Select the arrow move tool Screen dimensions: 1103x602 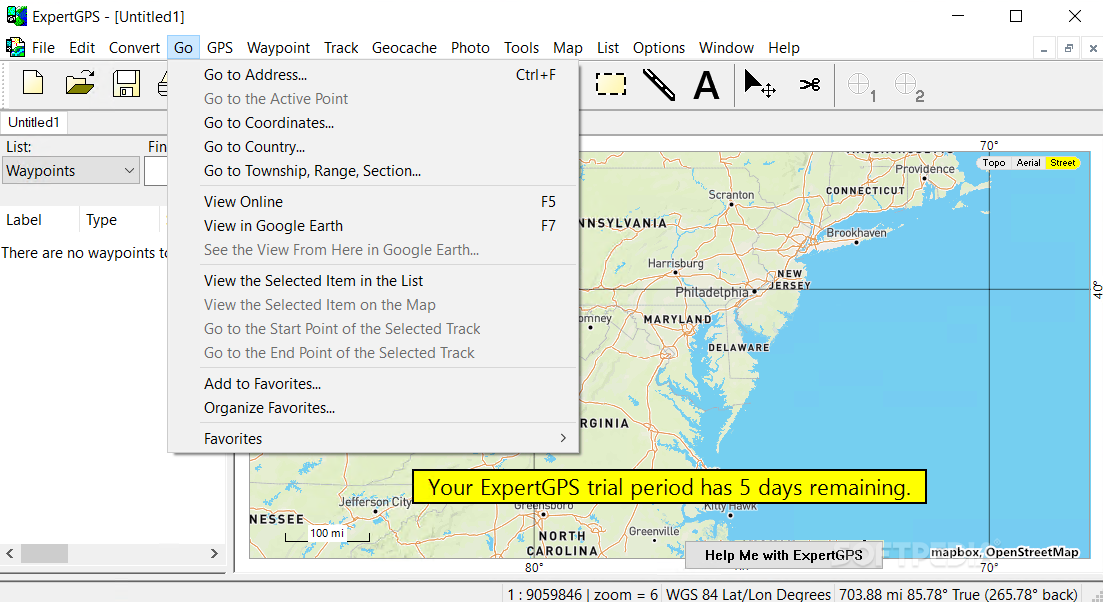click(760, 84)
